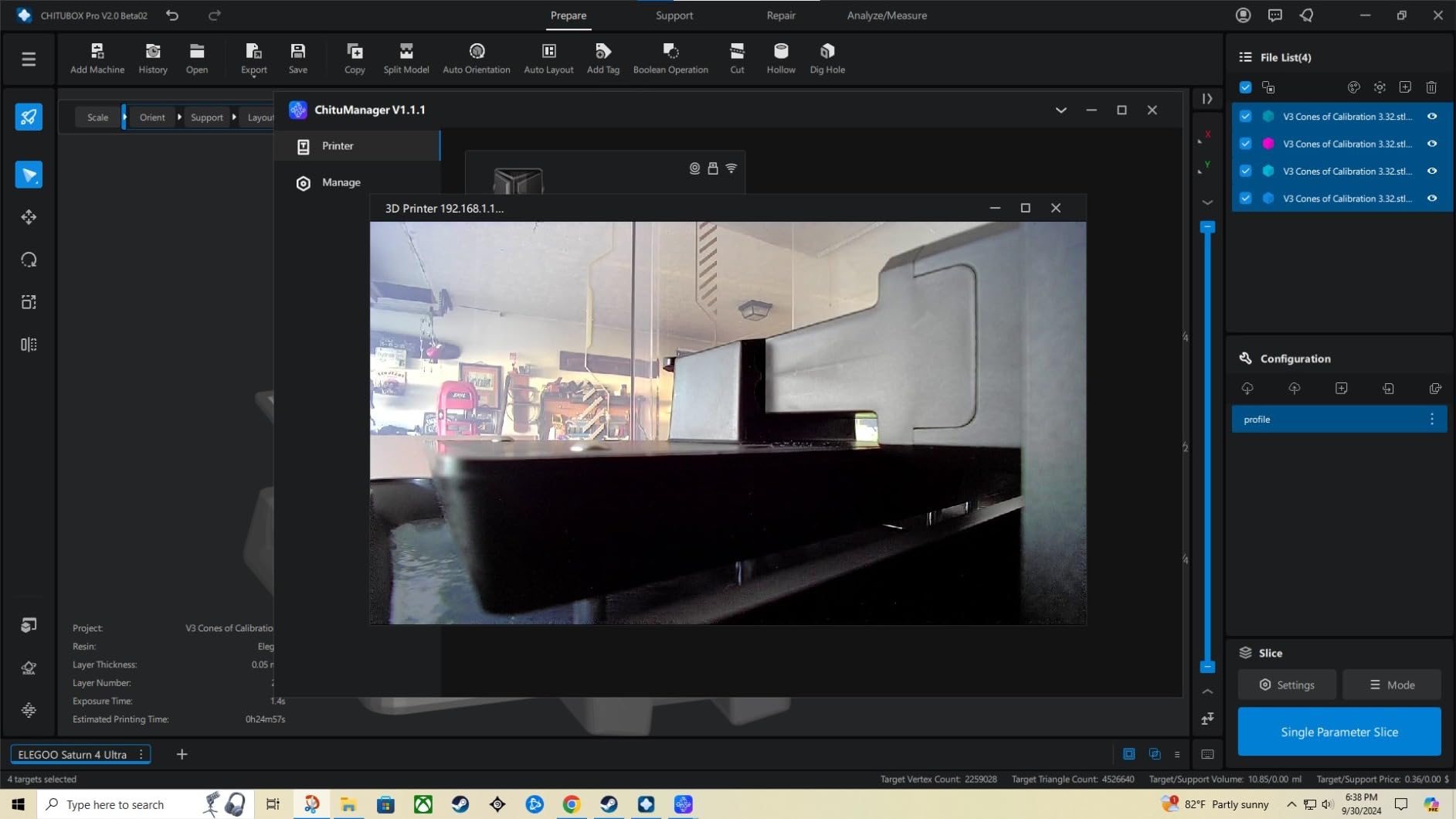Click the magenta color swatch in File List

[1268, 144]
